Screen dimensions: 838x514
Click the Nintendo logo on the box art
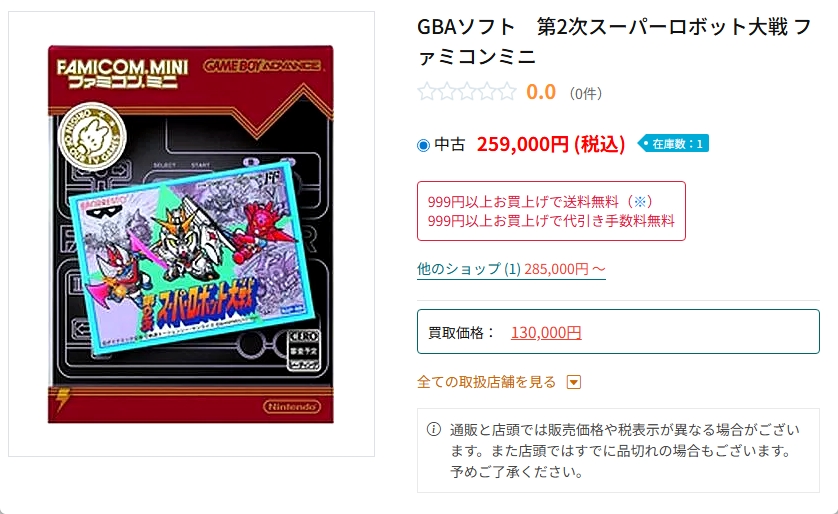click(x=291, y=407)
